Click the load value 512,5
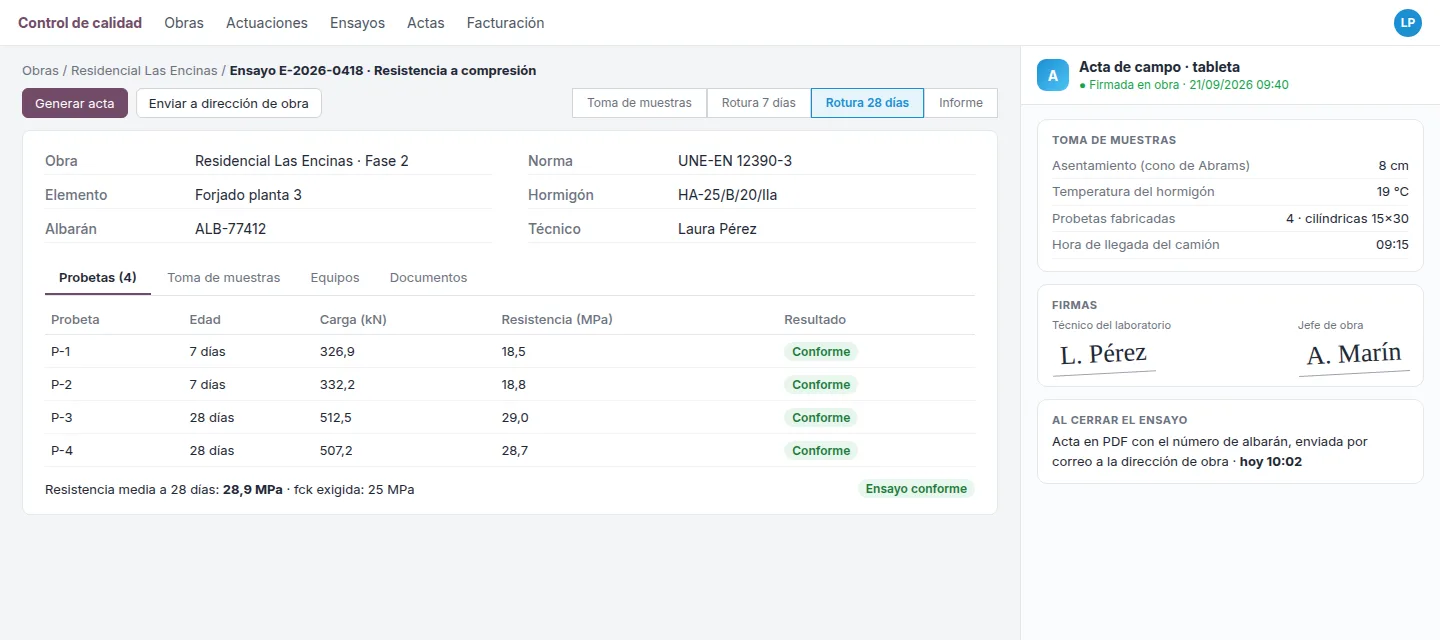Viewport: 1440px width, 640px height. pos(336,418)
